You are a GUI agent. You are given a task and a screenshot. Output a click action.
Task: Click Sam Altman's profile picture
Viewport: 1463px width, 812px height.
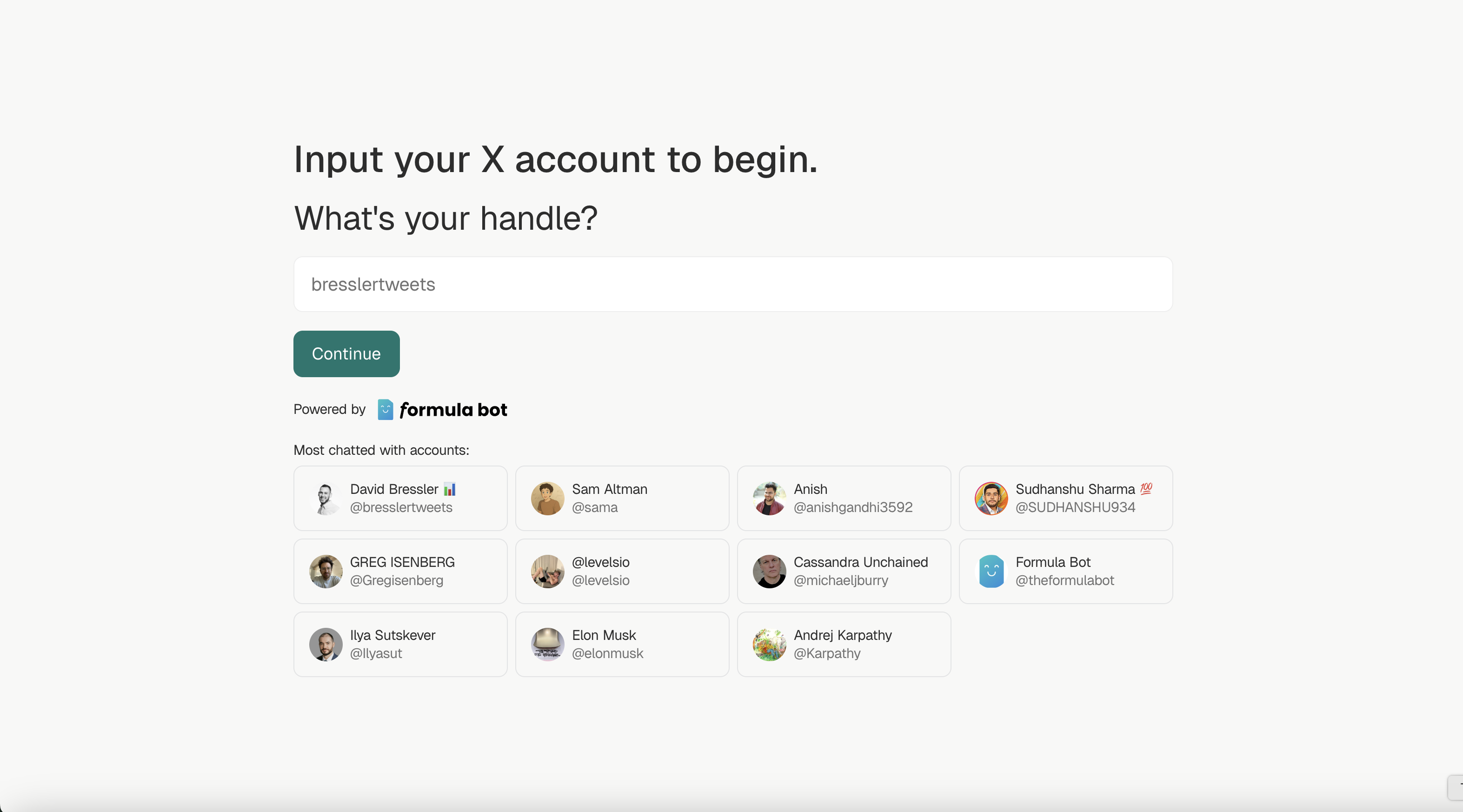click(547, 499)
